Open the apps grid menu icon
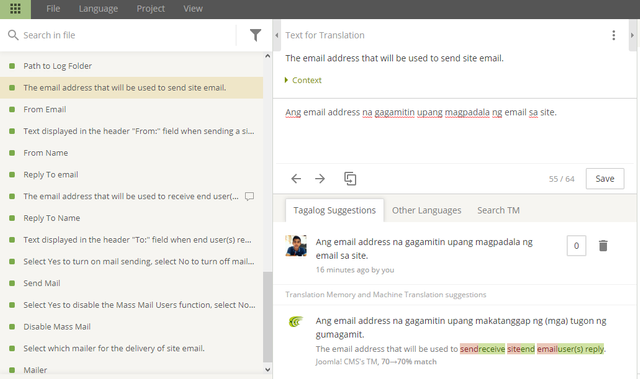640x379 pixels. click(x=15, y=9)
